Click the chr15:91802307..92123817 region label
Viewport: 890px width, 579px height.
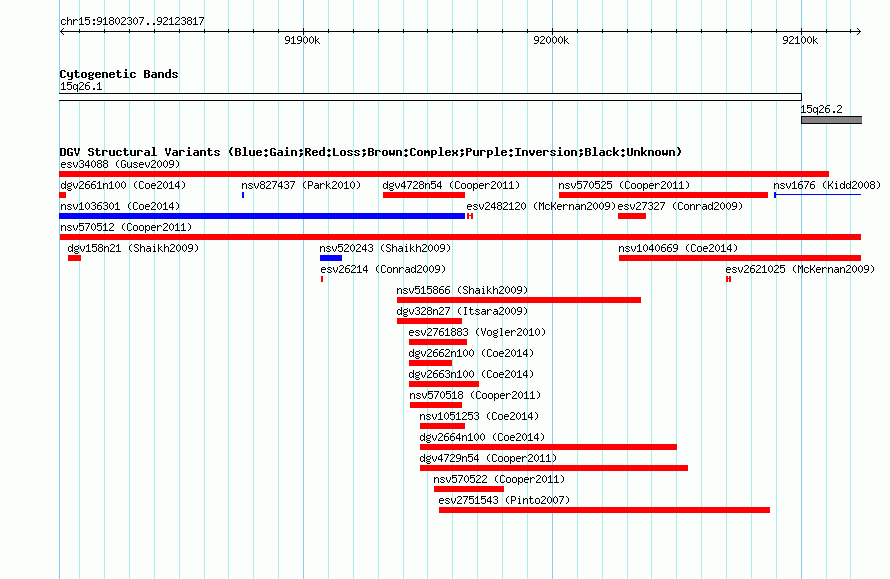(132, 21)
